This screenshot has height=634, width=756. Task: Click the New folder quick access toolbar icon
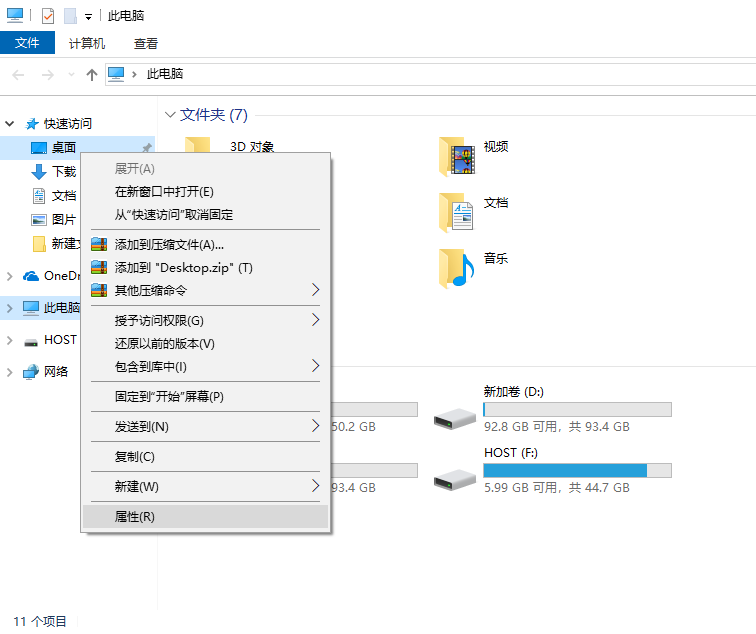(x=70, y=16)
